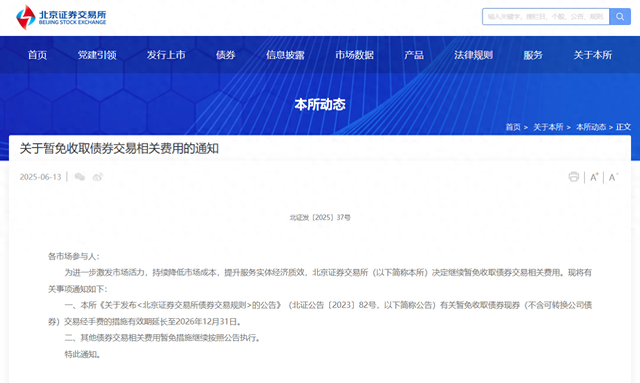This screenshot has height=383, width=640.
Task: Open the 市场数据 navigation menu item
Action: pyautogui.click(x=354, y=55)
